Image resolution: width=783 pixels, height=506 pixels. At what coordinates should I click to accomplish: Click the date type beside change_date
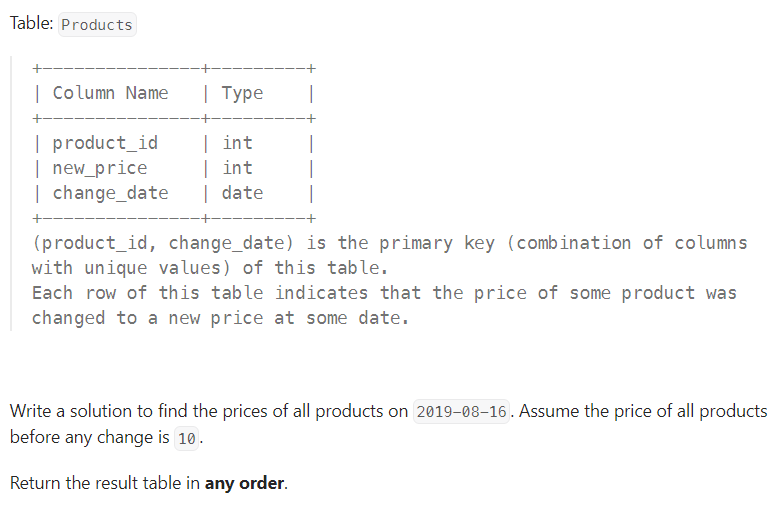242,193
